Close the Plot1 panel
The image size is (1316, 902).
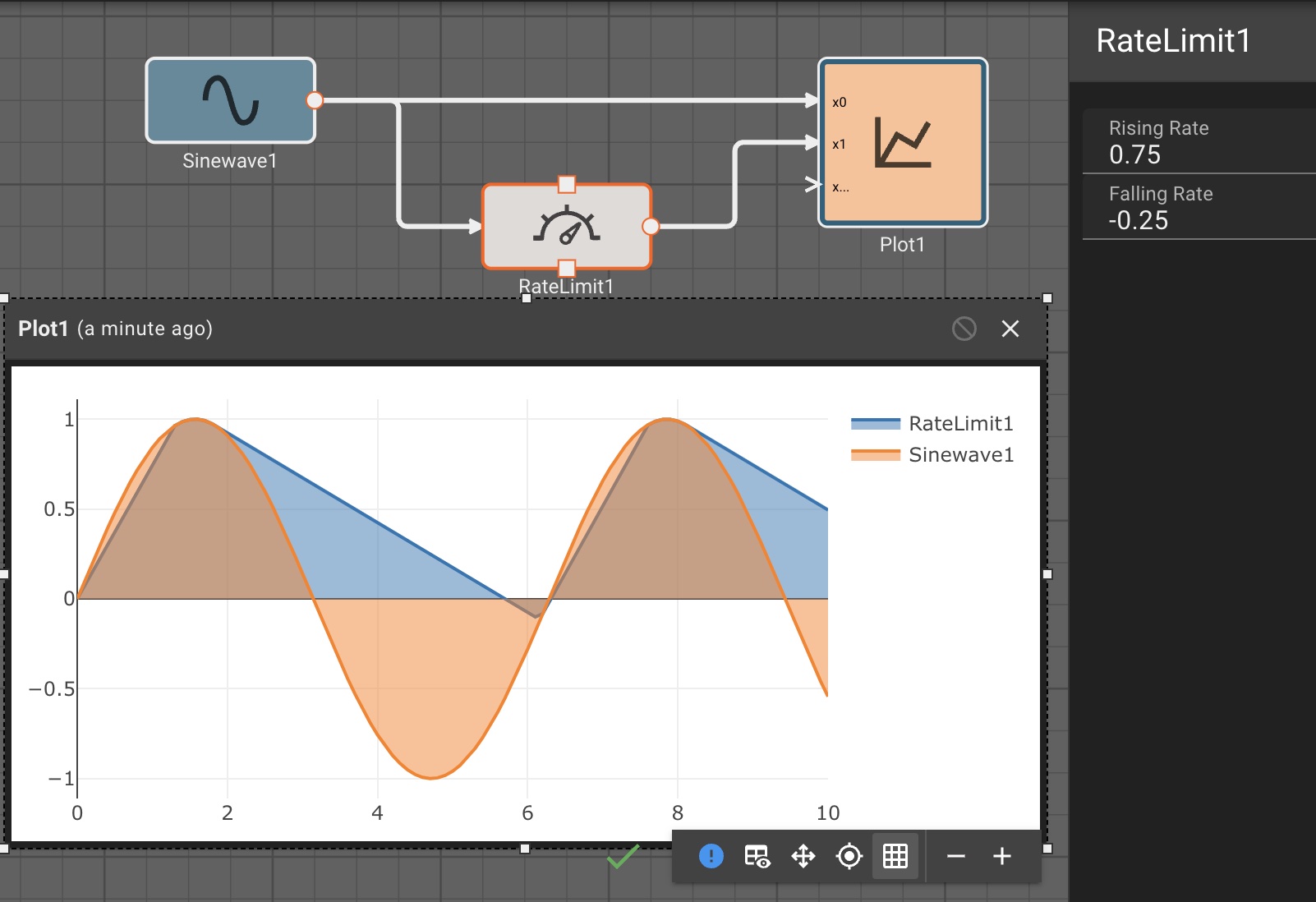(1010, 329)
